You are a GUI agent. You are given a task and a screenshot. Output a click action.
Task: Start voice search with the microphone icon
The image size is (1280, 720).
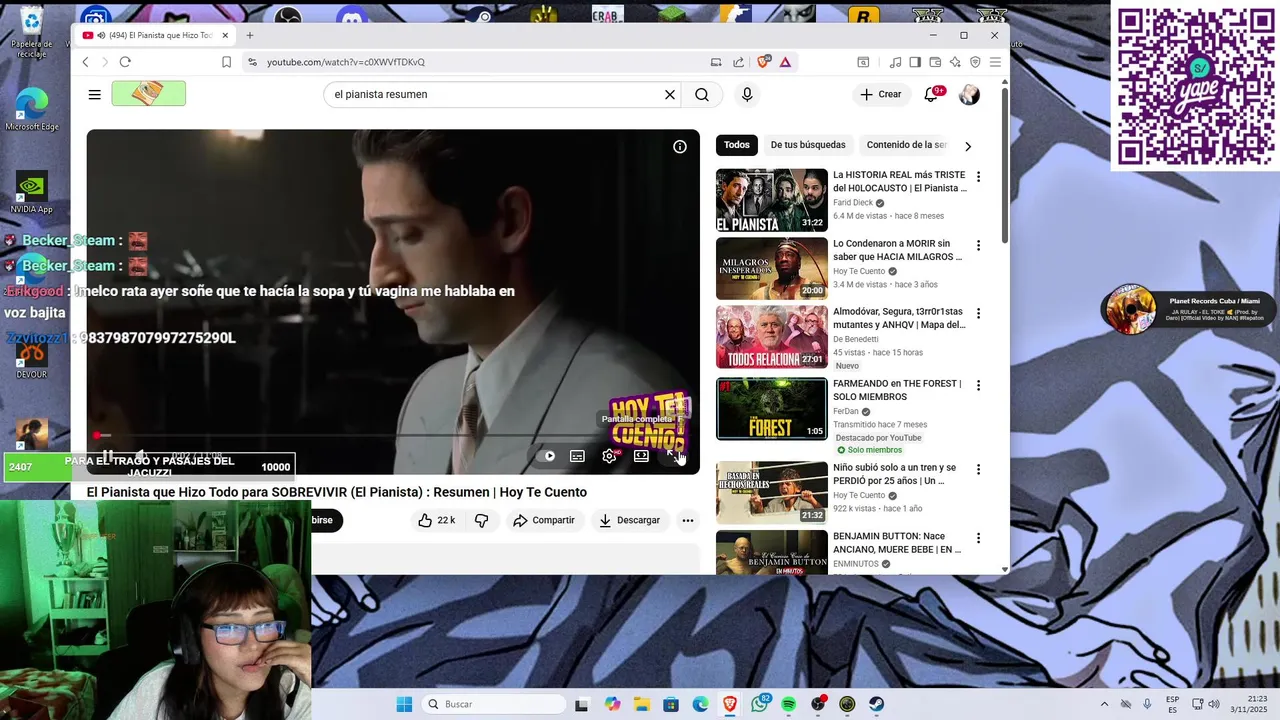click(x=747, y=94)
